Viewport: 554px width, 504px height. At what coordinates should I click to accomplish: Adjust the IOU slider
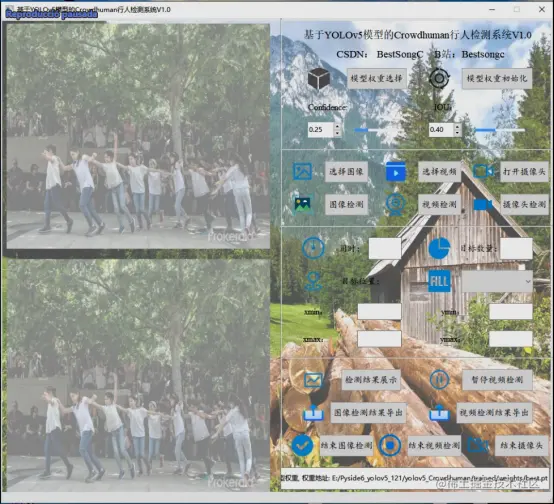pyautogui.click(x=499, y=130)
